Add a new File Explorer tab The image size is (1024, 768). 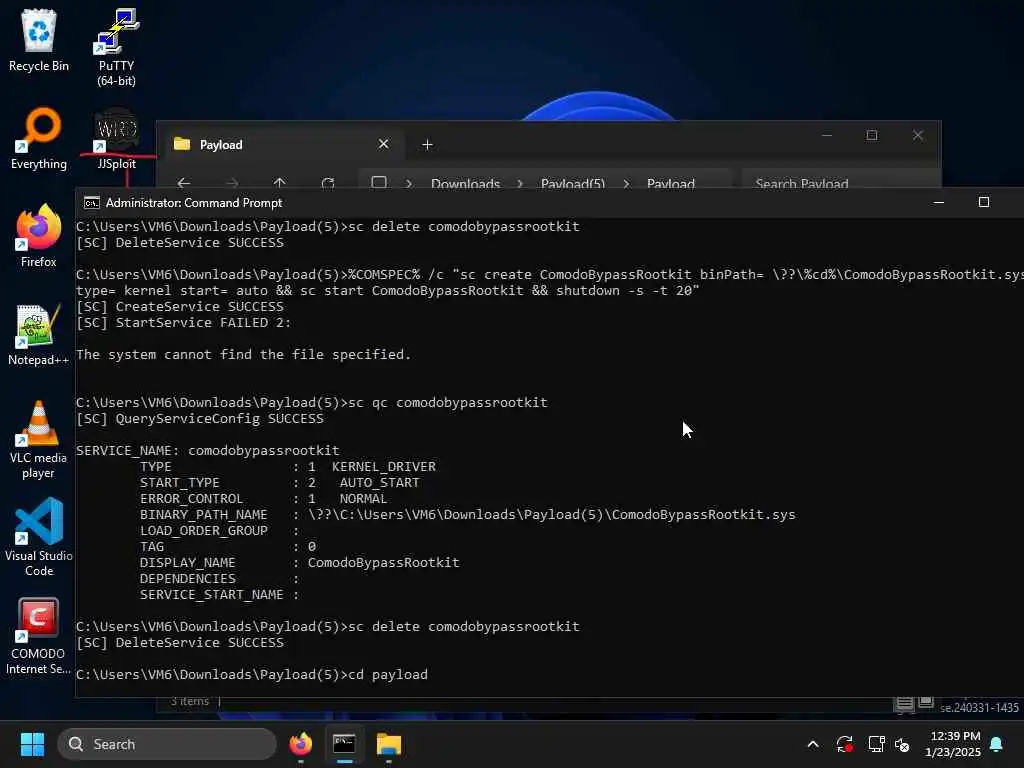pos(427,144)
